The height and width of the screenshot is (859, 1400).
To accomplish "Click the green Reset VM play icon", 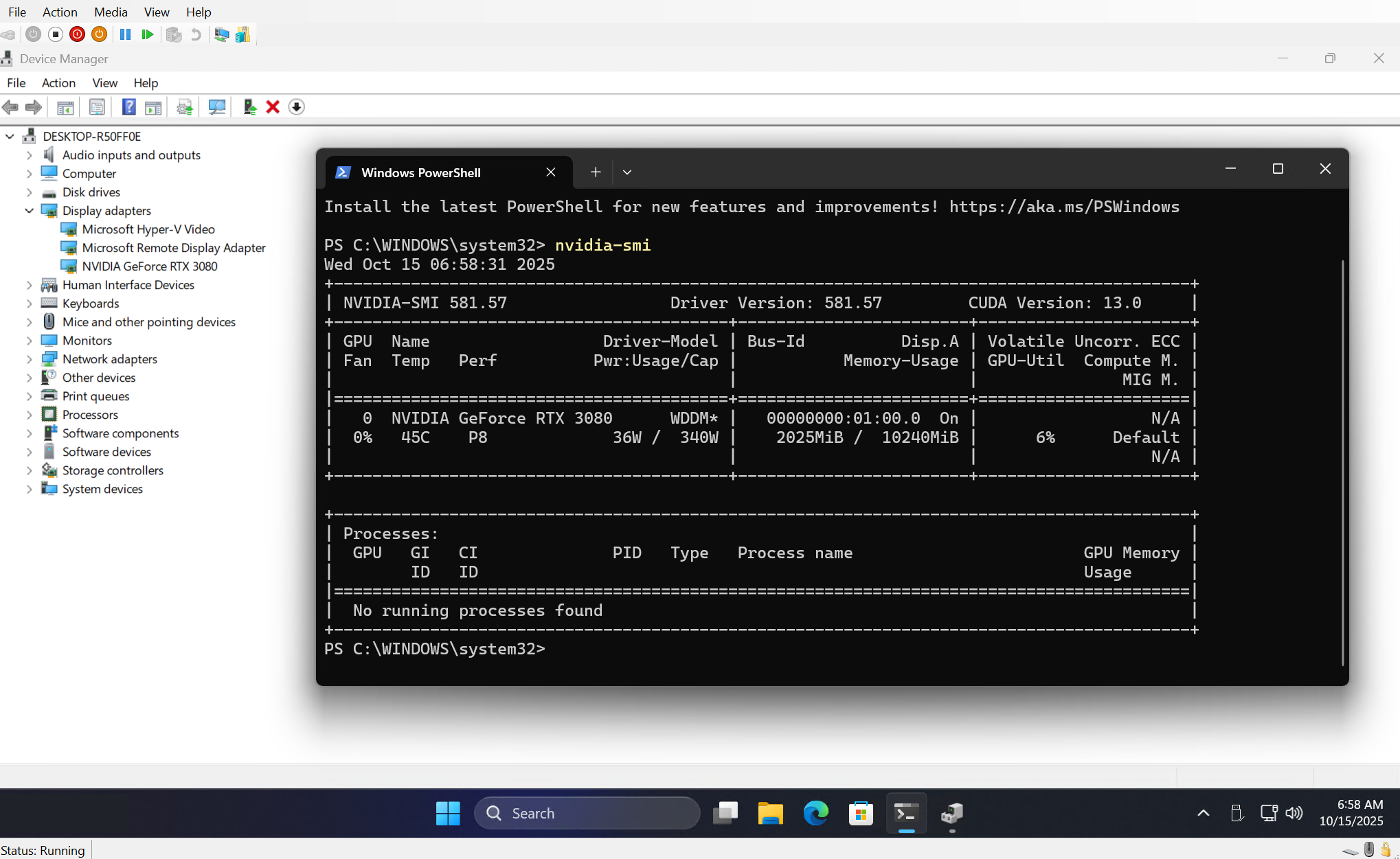I will click(x=147, y=34).
